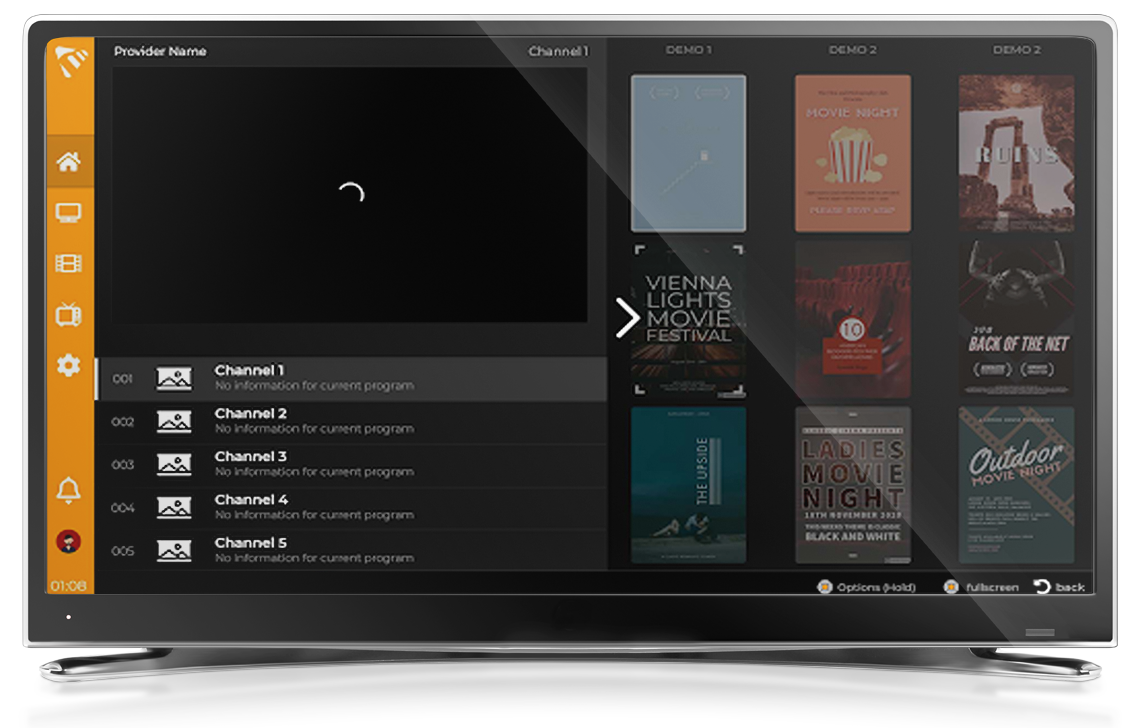The height and width of the screenshot is (728, 1128).
Task: Select the retro TV antenna icon
Action: click(x=68, y=314)
